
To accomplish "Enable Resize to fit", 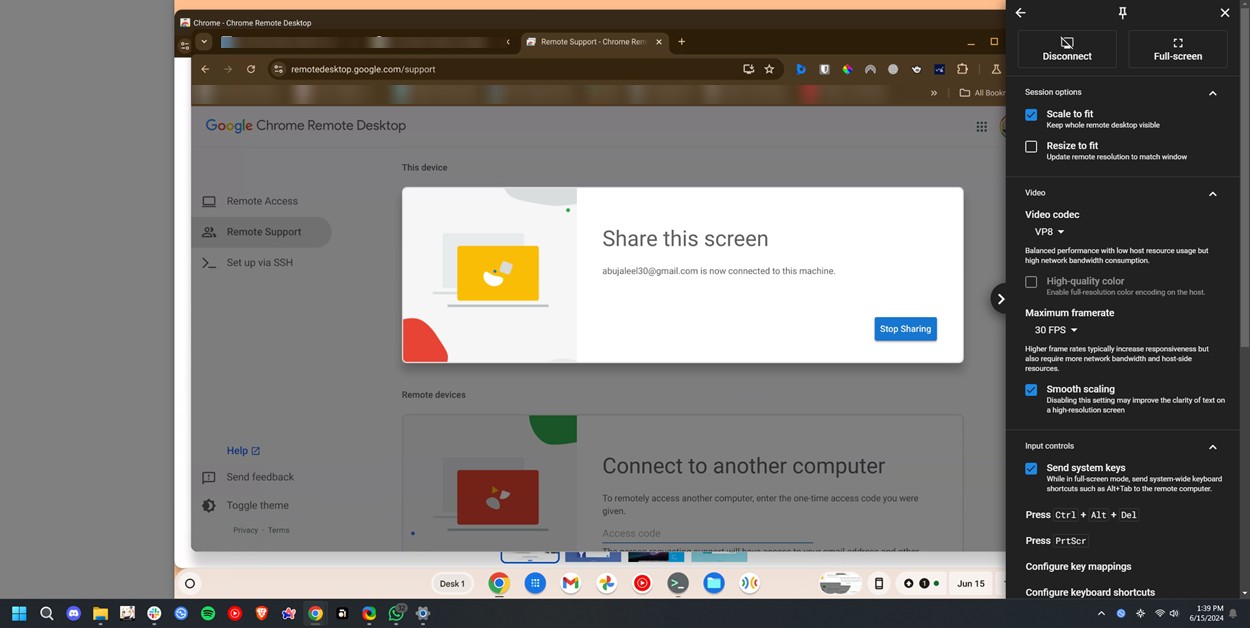I will (1031, 146).
